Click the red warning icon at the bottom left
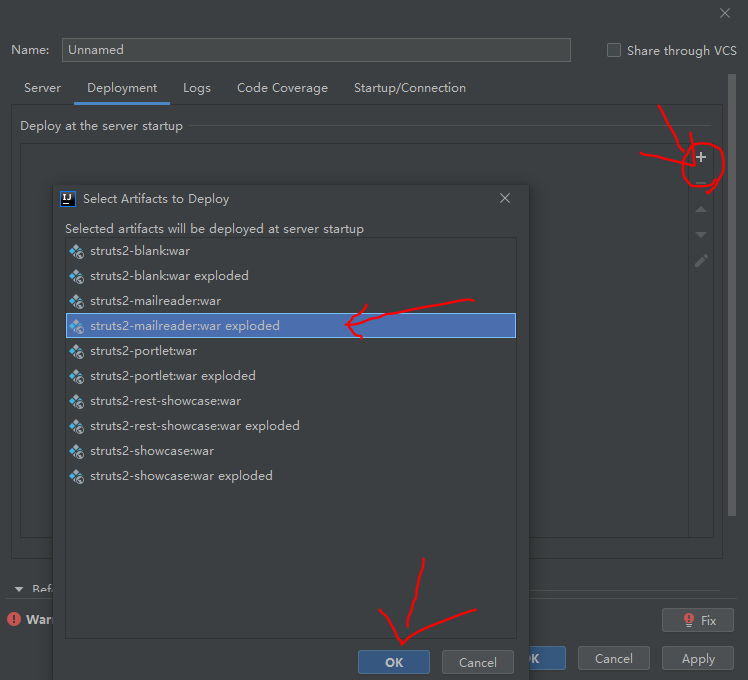Image resolution: width=748 pixels, height=680 pixels. pyautogui.click(x=14, y=619)
